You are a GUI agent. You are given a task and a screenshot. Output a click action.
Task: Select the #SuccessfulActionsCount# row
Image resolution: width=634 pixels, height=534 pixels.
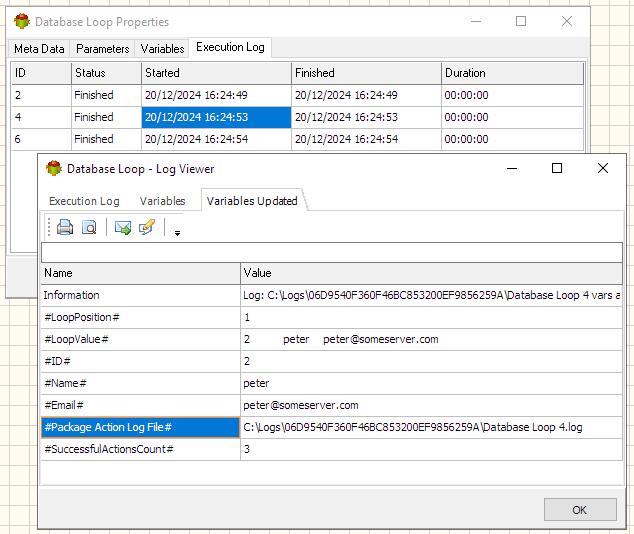[332, 450]
